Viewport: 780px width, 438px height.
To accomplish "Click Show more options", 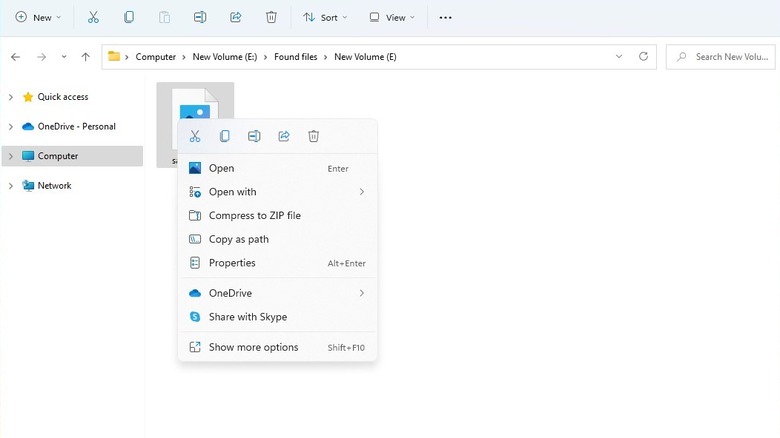I will click(253, 347).
